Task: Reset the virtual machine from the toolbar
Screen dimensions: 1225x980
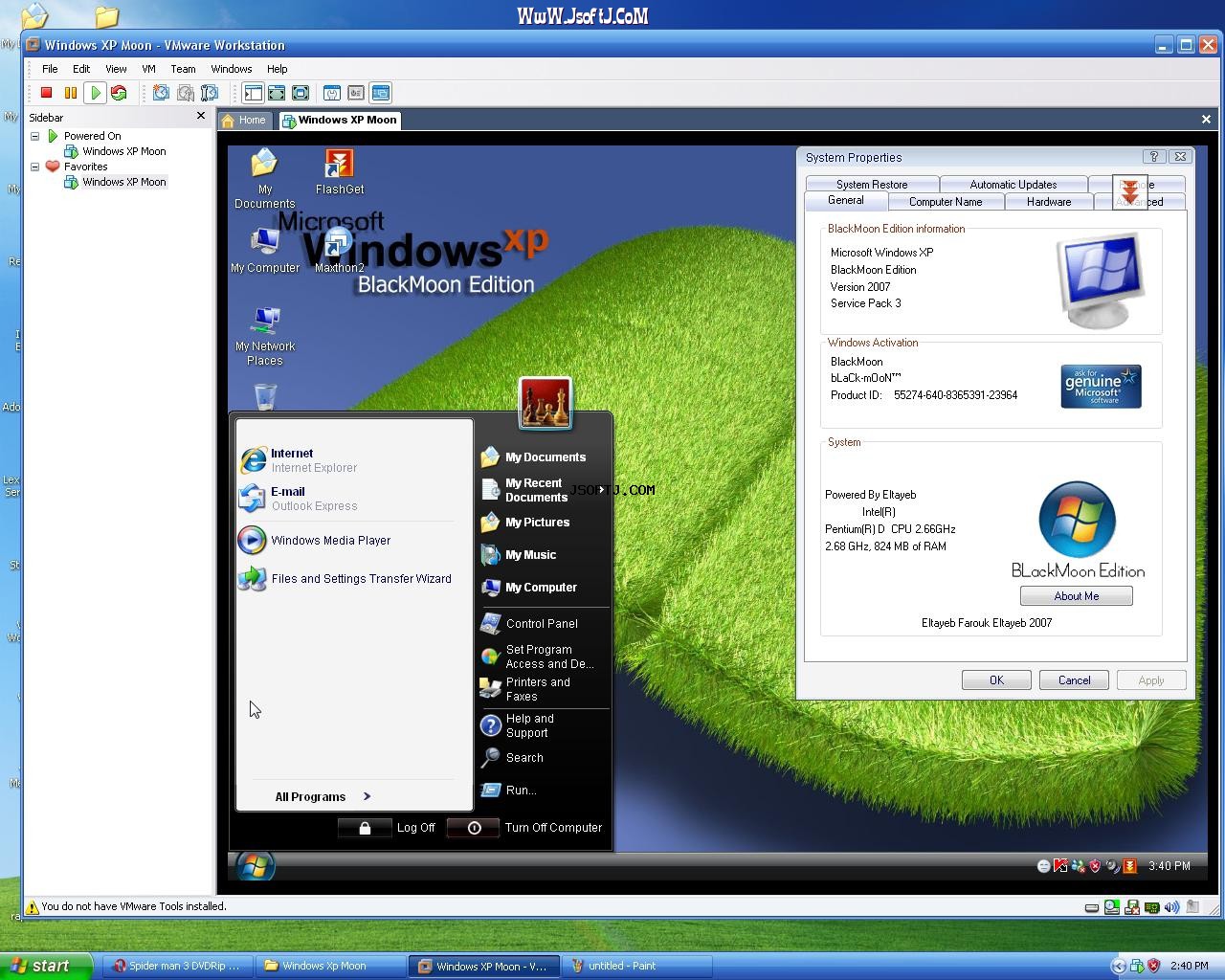Action: point(119,93)
